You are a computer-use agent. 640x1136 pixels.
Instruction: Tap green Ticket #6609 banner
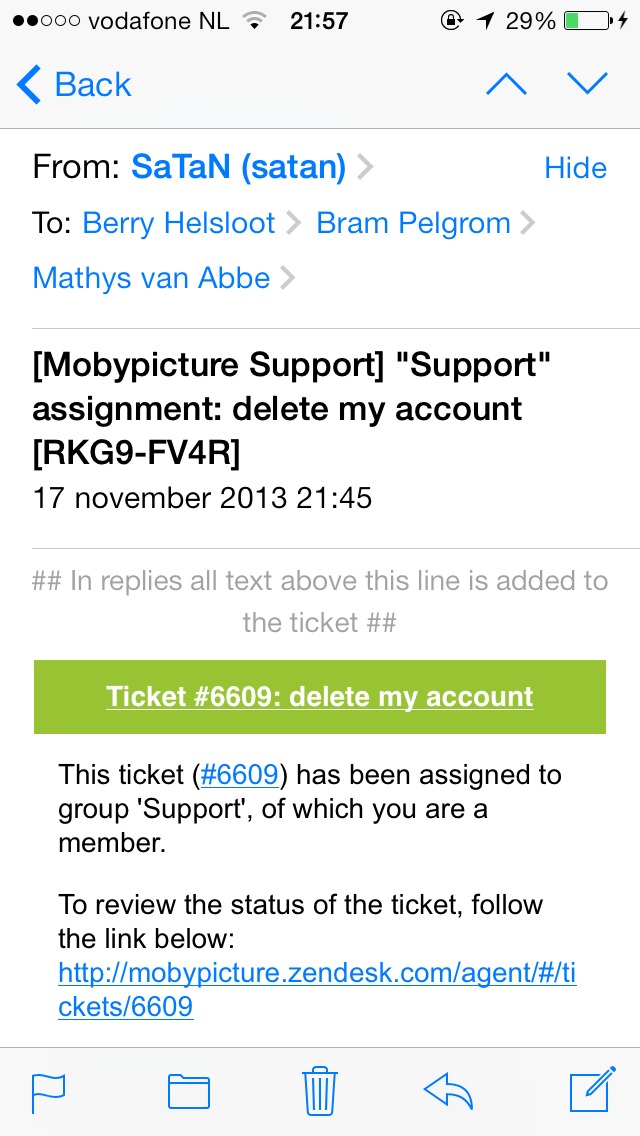click(320, 697)
